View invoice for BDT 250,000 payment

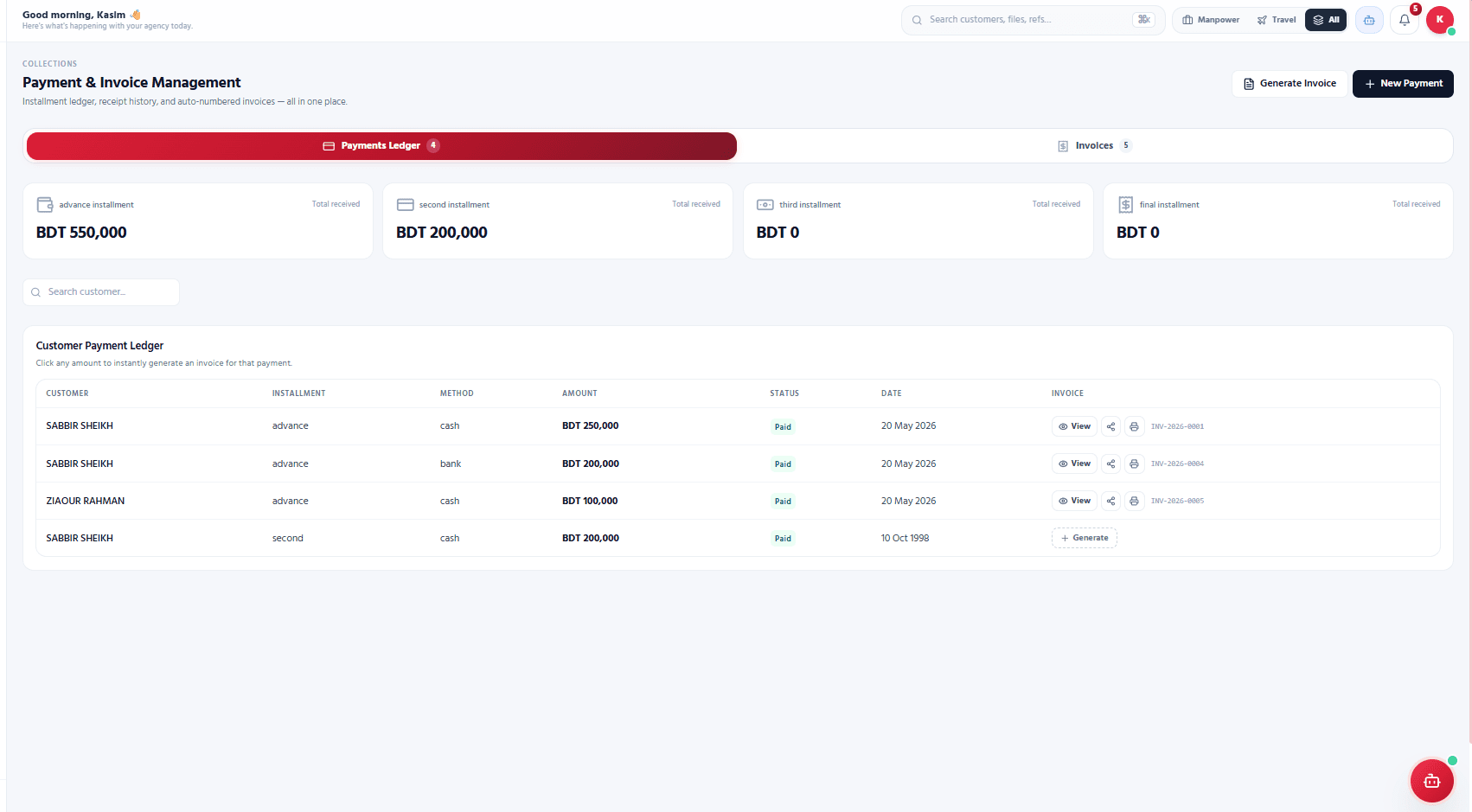(x=1074, y=426)
